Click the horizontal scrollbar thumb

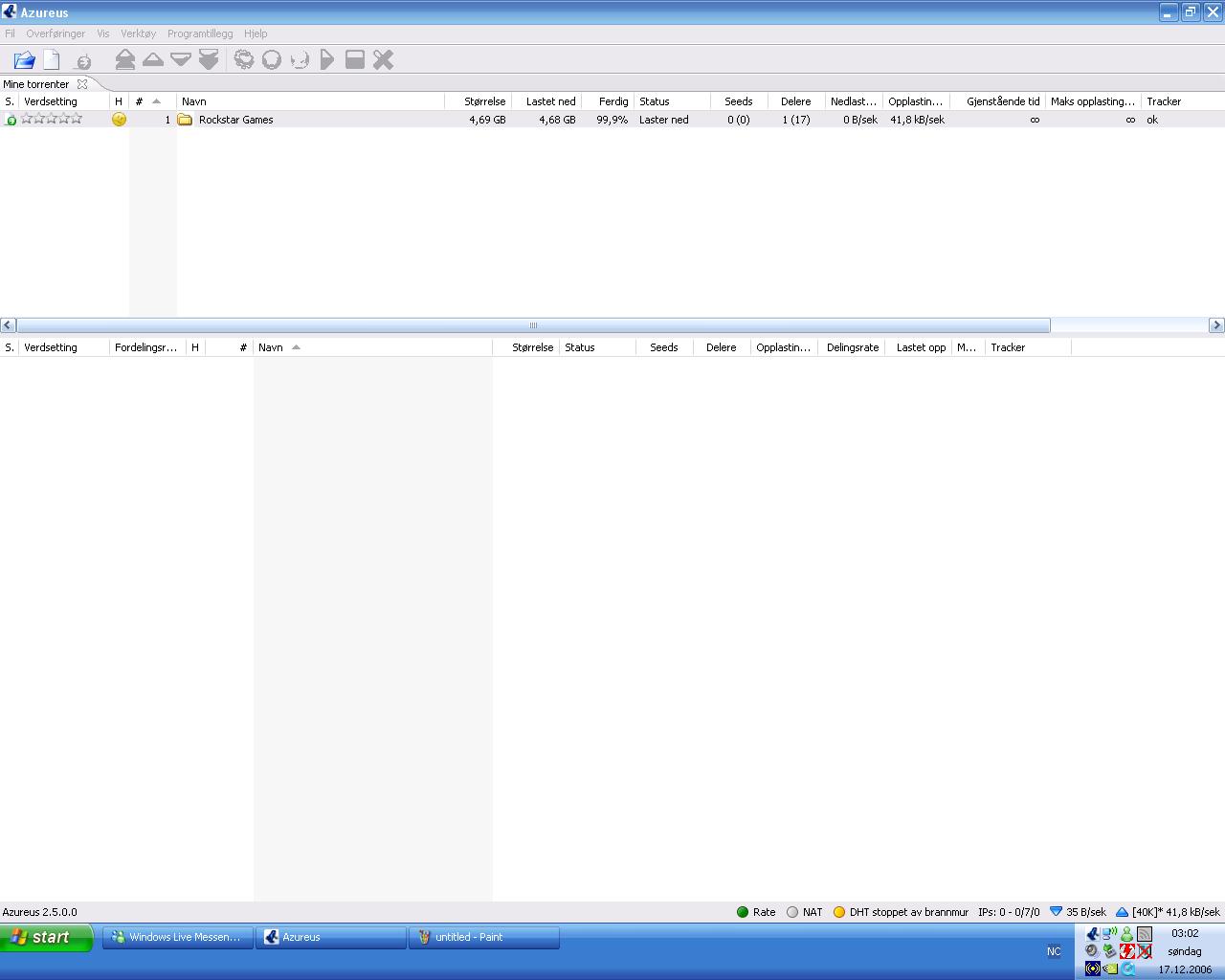[x=533, y=325]
